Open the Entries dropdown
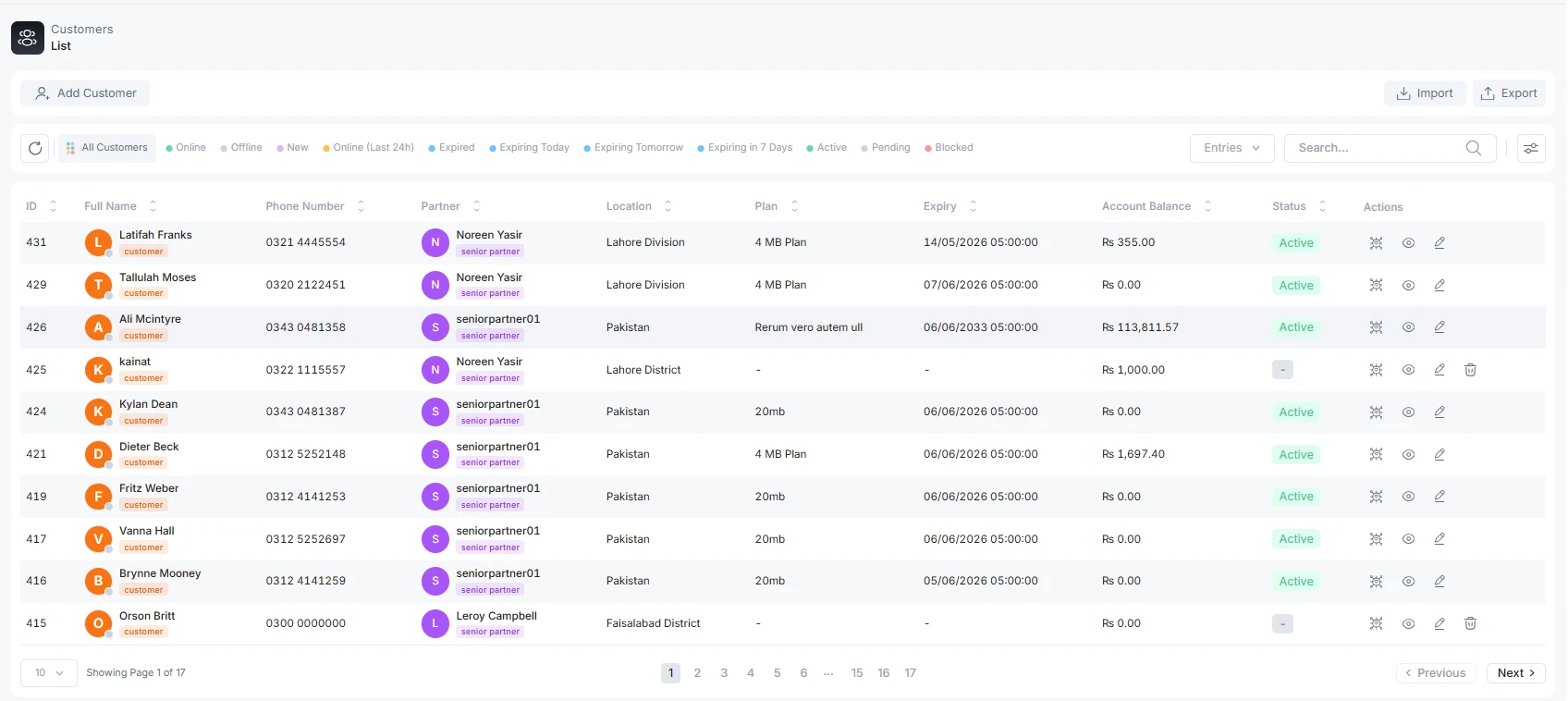 point(1231,148)
